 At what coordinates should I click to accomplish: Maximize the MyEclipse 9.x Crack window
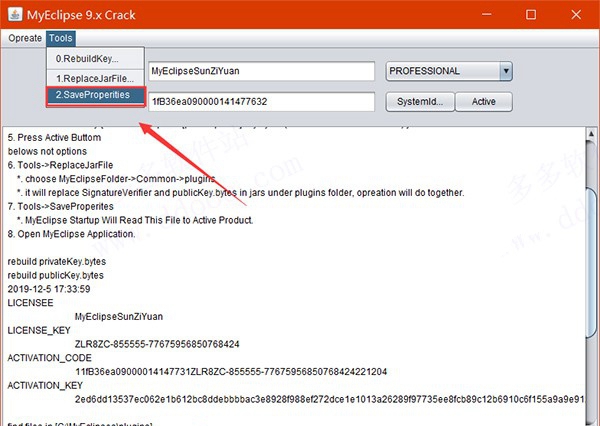coord(531,15)
